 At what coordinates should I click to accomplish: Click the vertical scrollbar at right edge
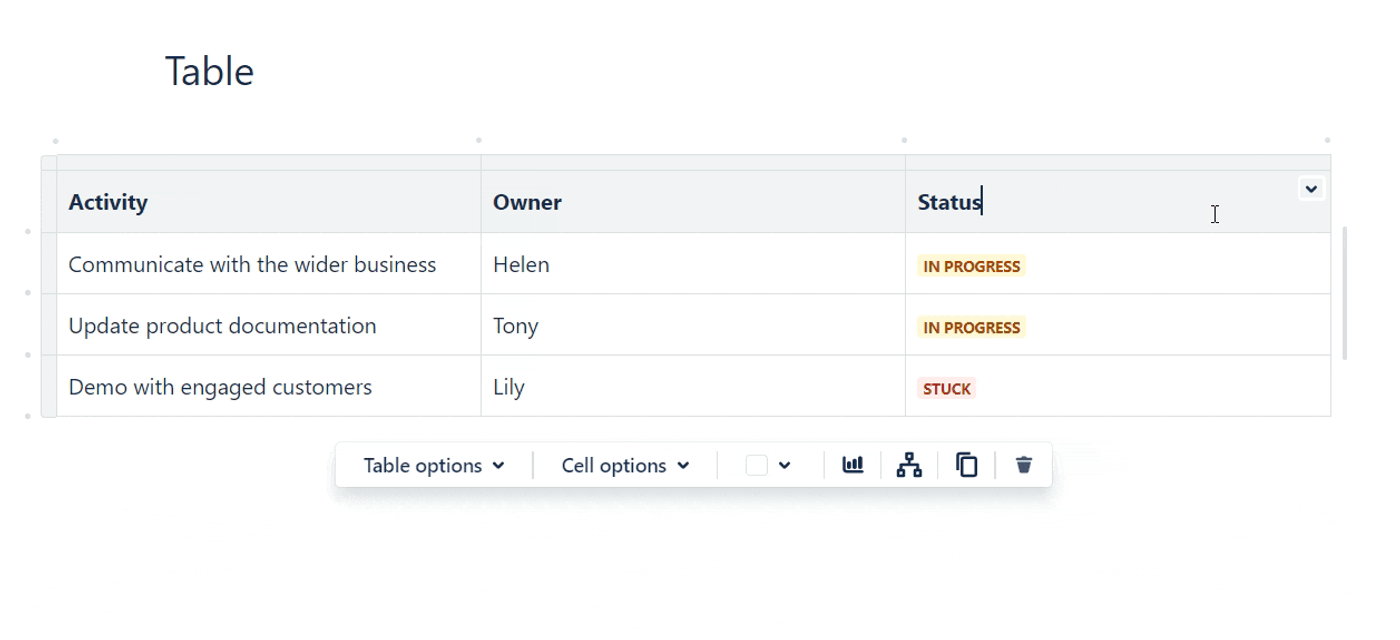[1345, 293]
